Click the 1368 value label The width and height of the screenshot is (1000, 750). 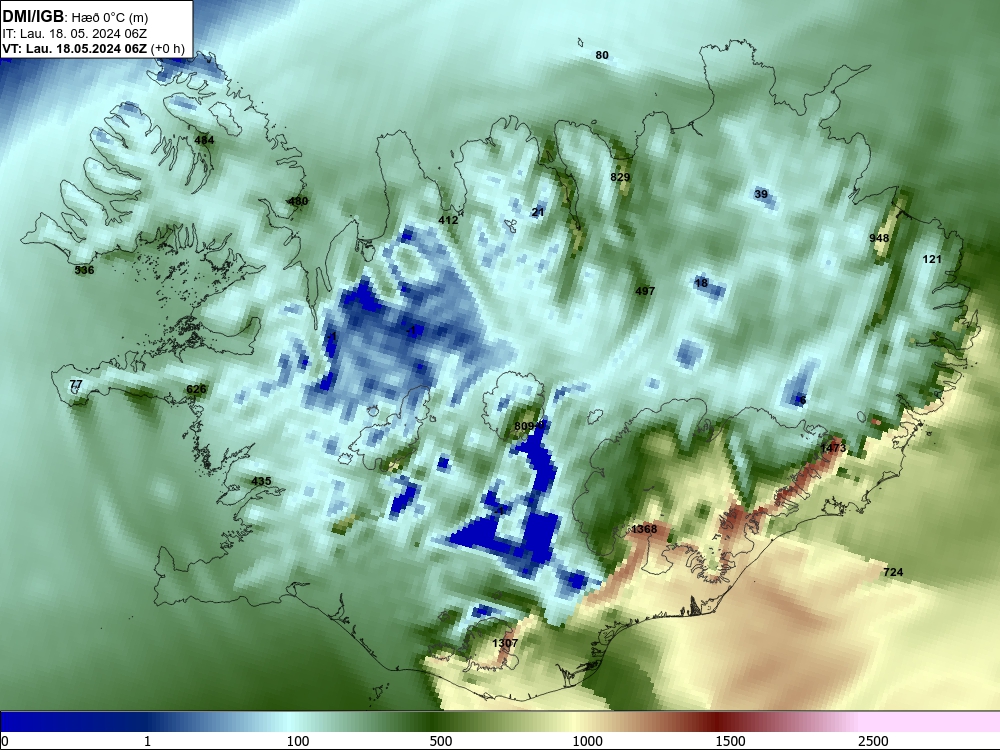coord(643,529)
